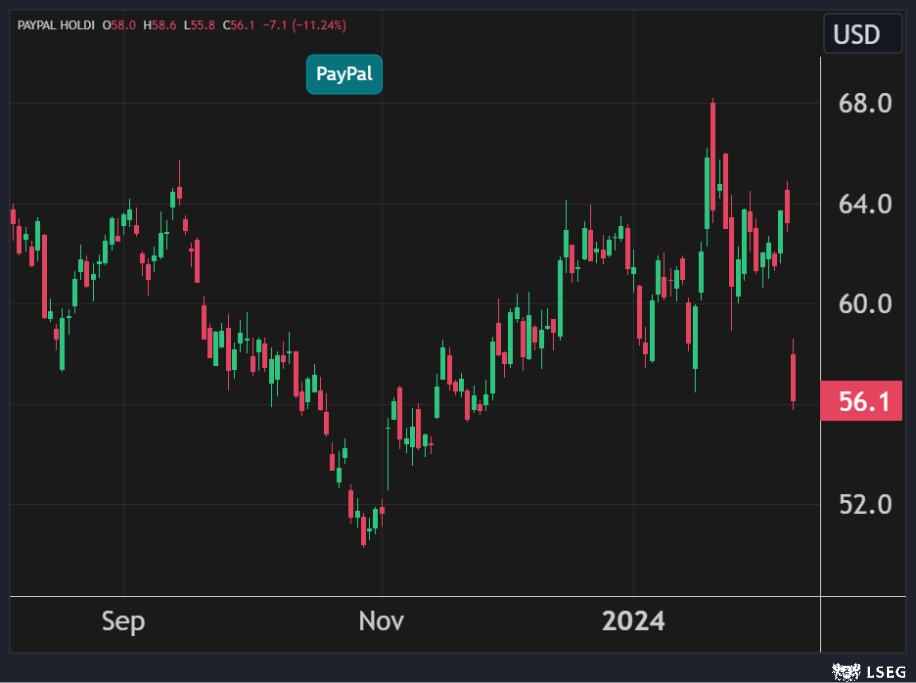Click the 52.0 price axis label
Viewport: 916px width, 683px height.
pos(864,504)
